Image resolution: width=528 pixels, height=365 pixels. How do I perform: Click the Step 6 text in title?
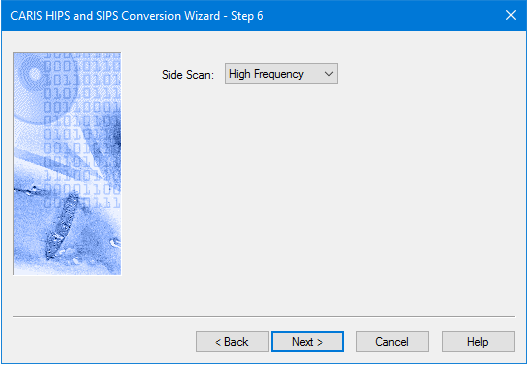(247, 16)
